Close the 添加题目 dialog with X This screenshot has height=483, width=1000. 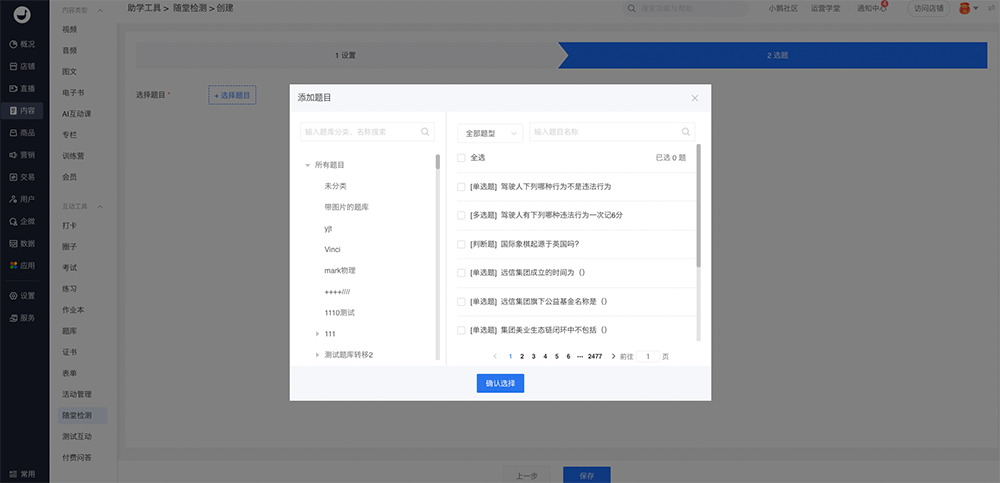pyautogui.click(x=695, y=98)
